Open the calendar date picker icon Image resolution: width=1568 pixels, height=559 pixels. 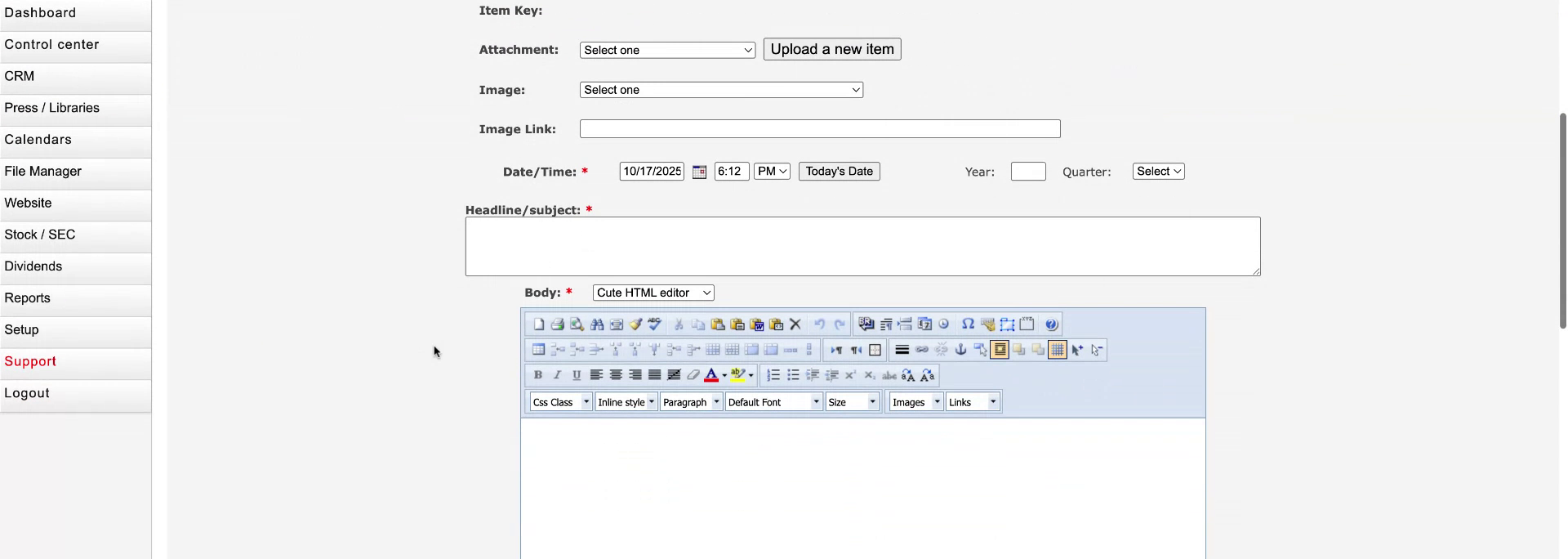click(x=699, y=172)
